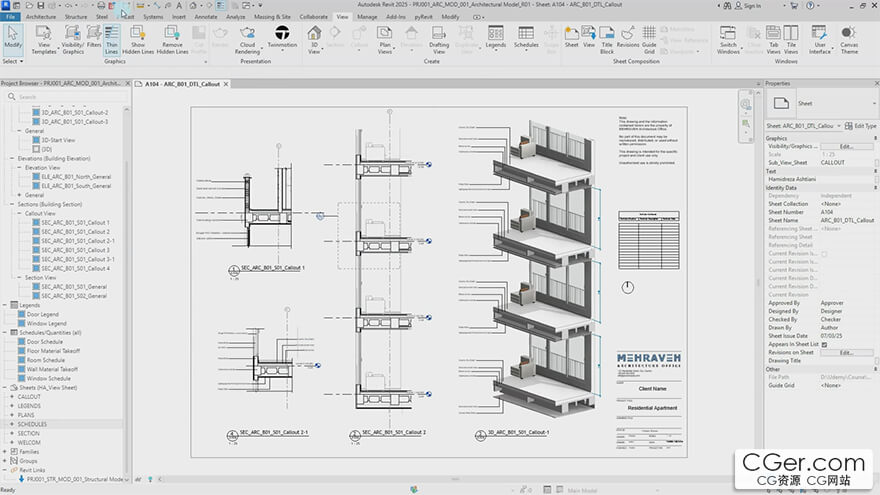Select Door Schedule in Project Browser

point(47,342)
